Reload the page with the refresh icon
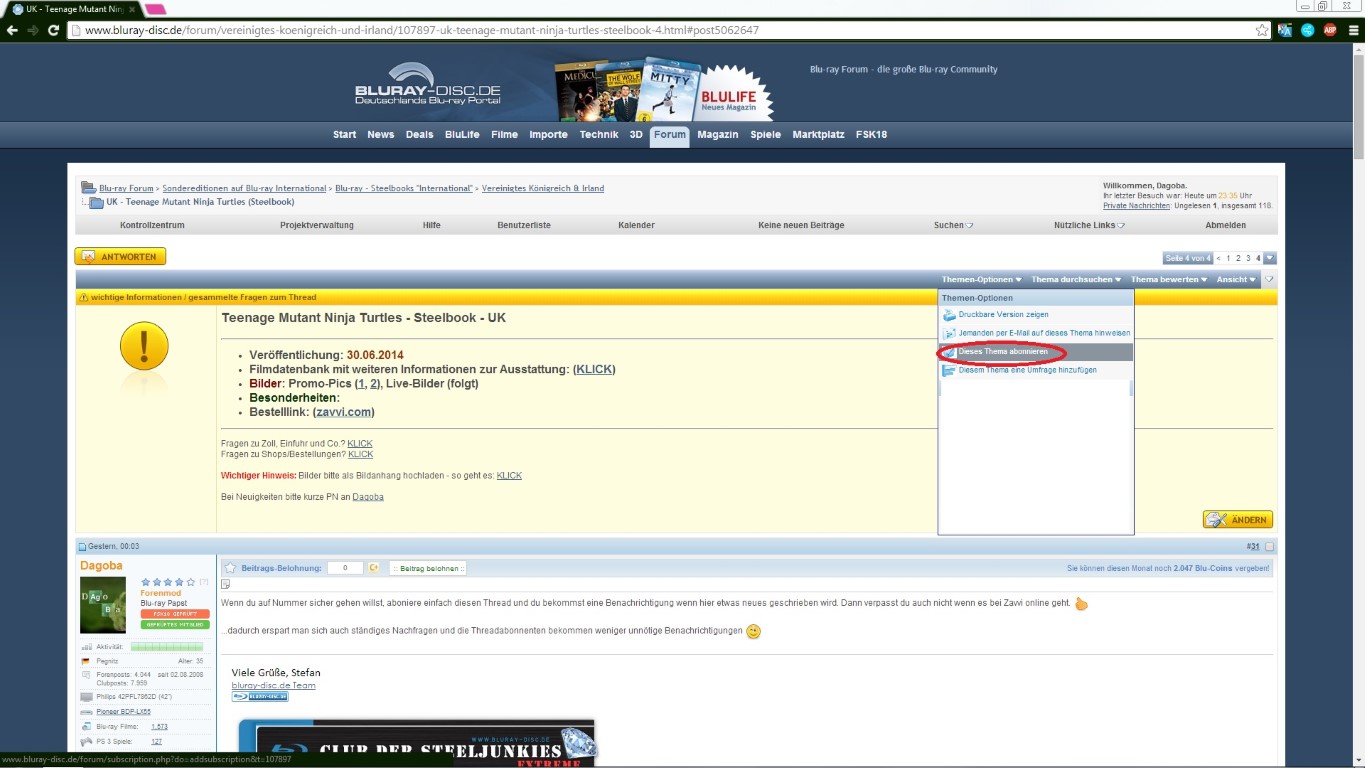Viewport: 1365px width, 768px height. [53, 30]
